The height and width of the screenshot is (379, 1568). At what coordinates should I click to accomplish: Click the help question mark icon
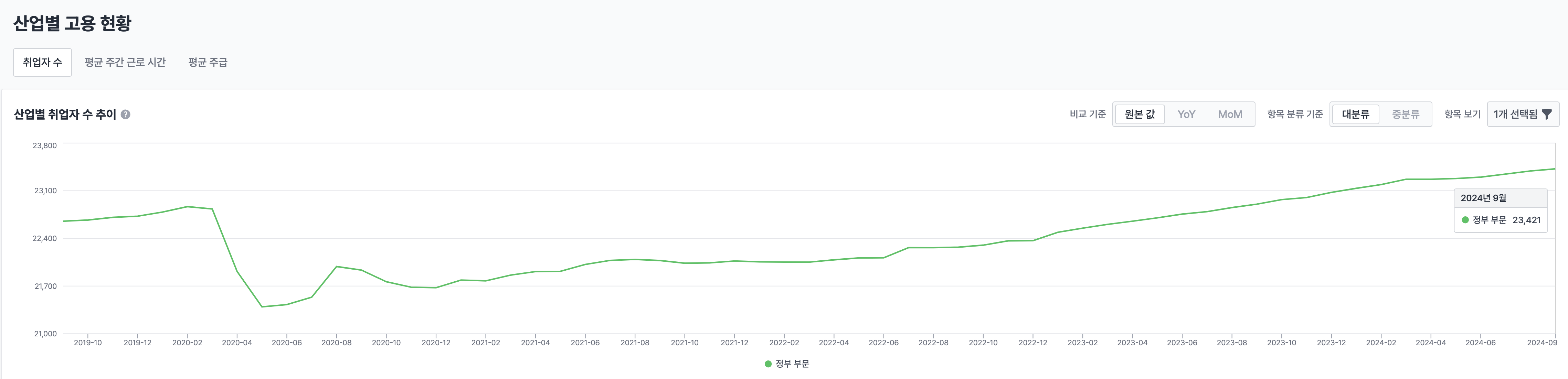pos(125,115)
